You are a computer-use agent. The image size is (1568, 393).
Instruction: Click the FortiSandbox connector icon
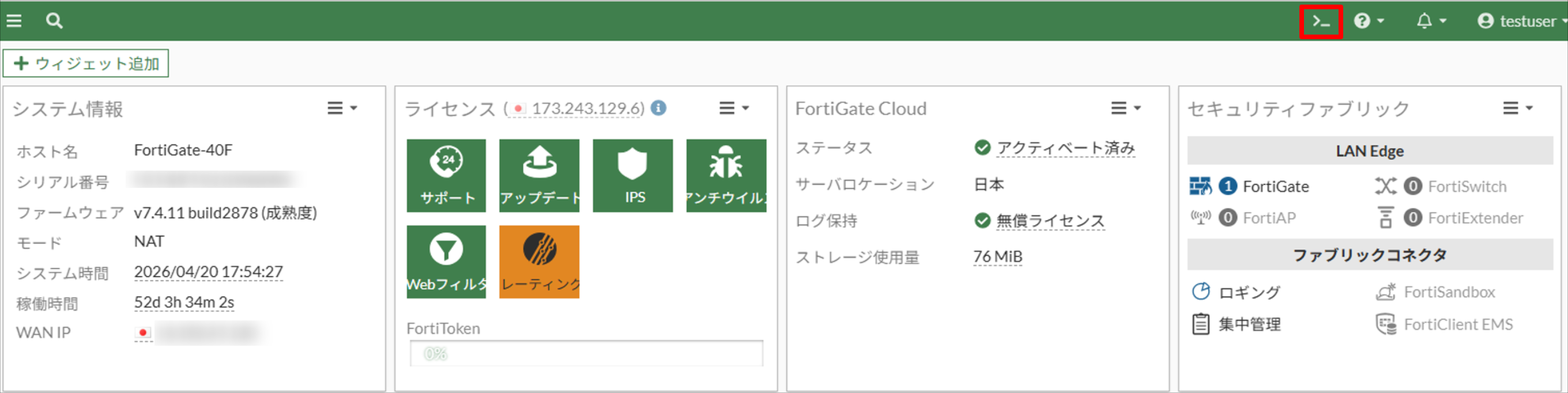point(1386,292)
